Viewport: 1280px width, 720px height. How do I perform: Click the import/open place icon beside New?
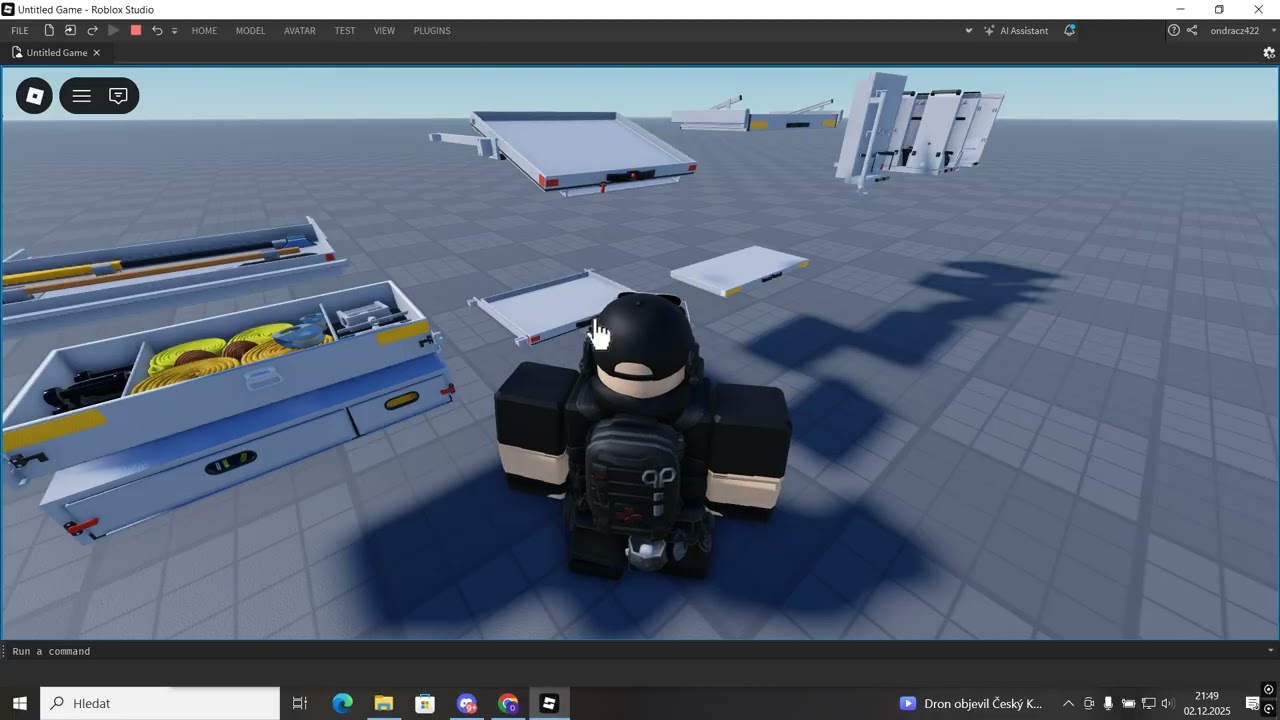(x=70, y=31)
